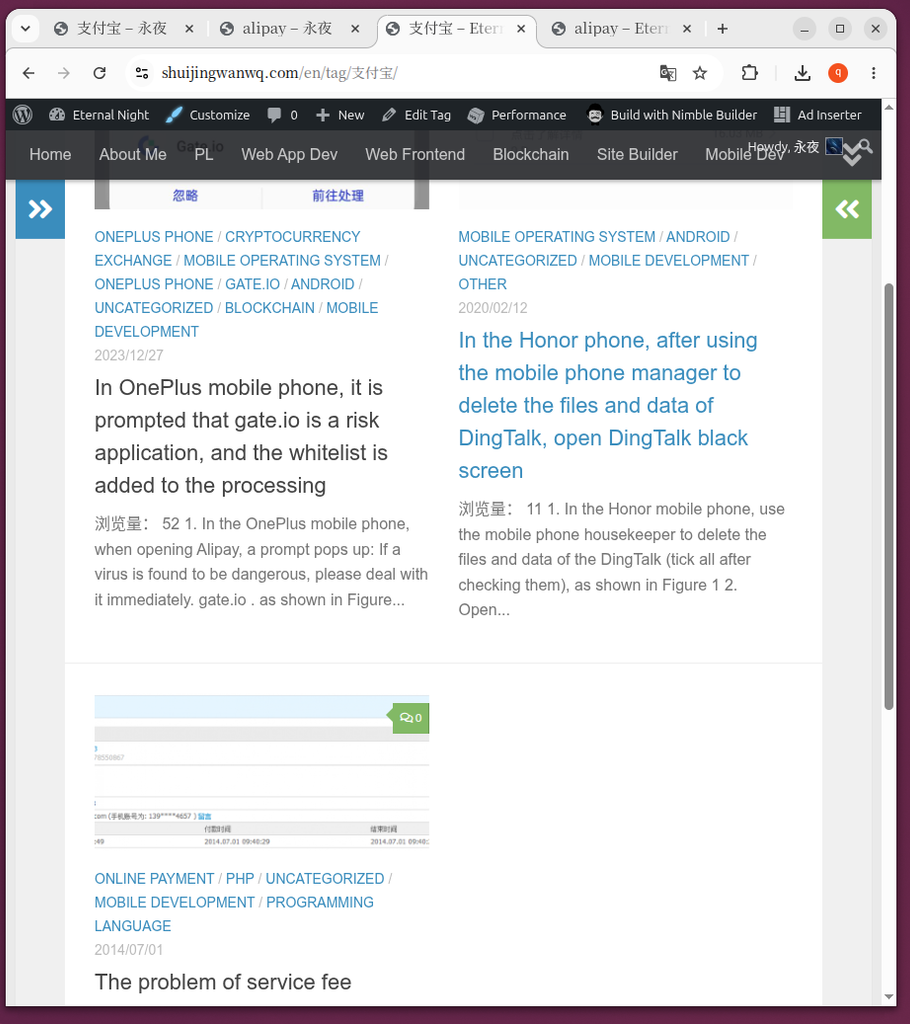Image resolution: width=910 pixels, height=1024 pixels.
Task: Open the tab search dropdown arrow
Action: (25, 29)
